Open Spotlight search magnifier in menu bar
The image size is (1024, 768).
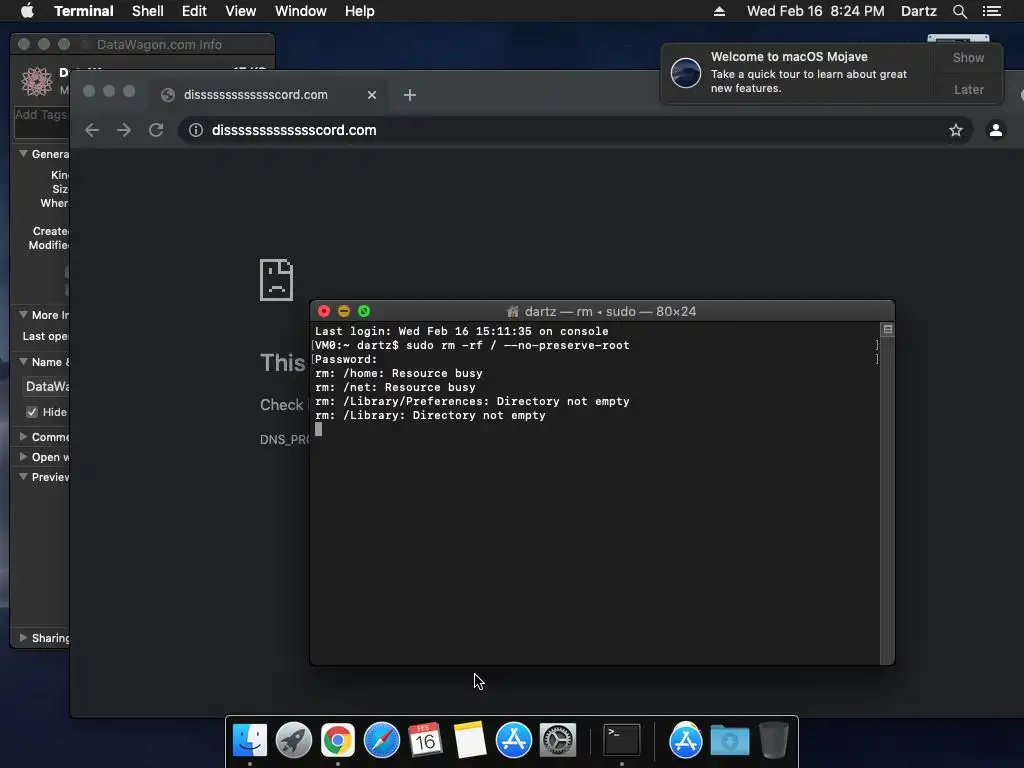pos(959,11)
